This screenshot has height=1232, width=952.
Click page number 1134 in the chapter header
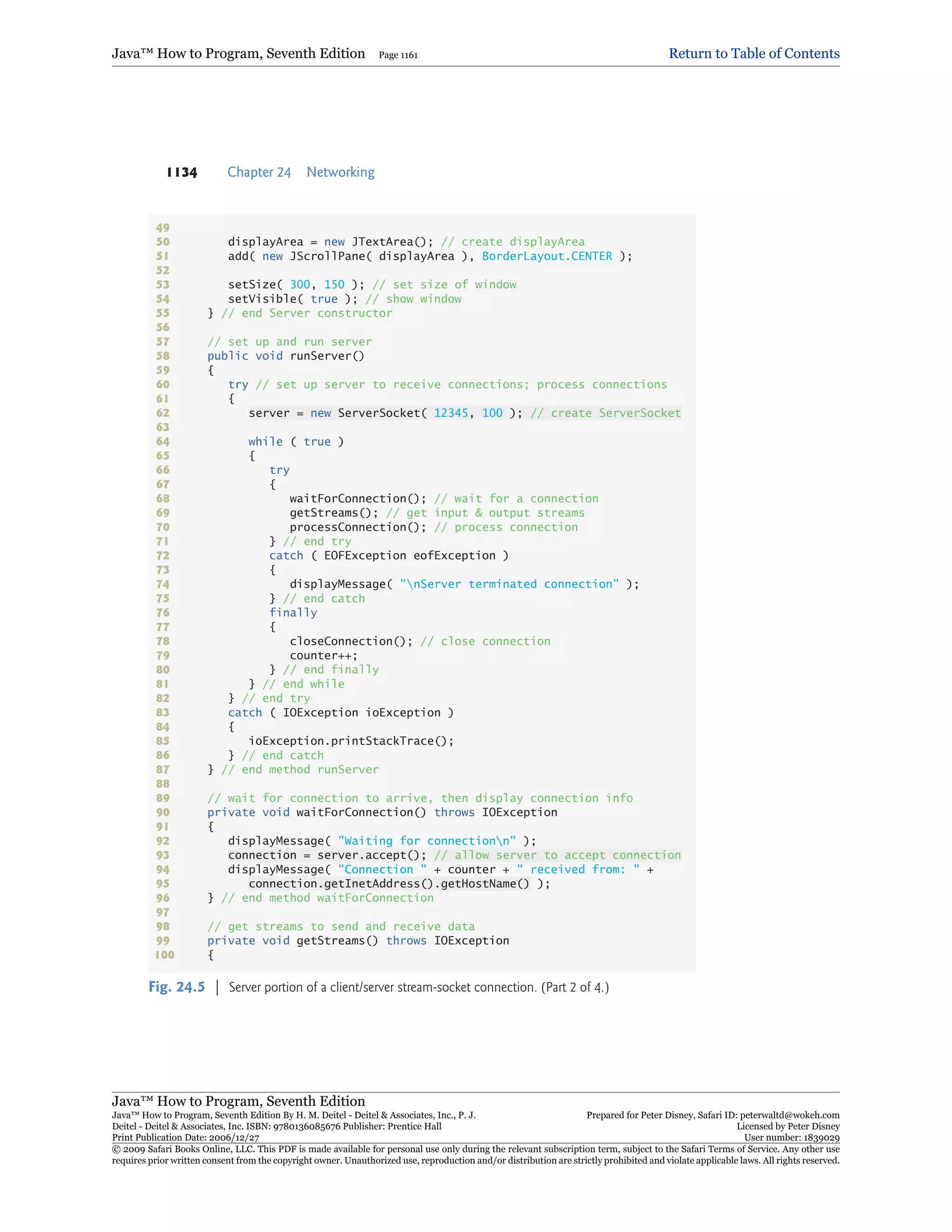(x=182, y=172)
